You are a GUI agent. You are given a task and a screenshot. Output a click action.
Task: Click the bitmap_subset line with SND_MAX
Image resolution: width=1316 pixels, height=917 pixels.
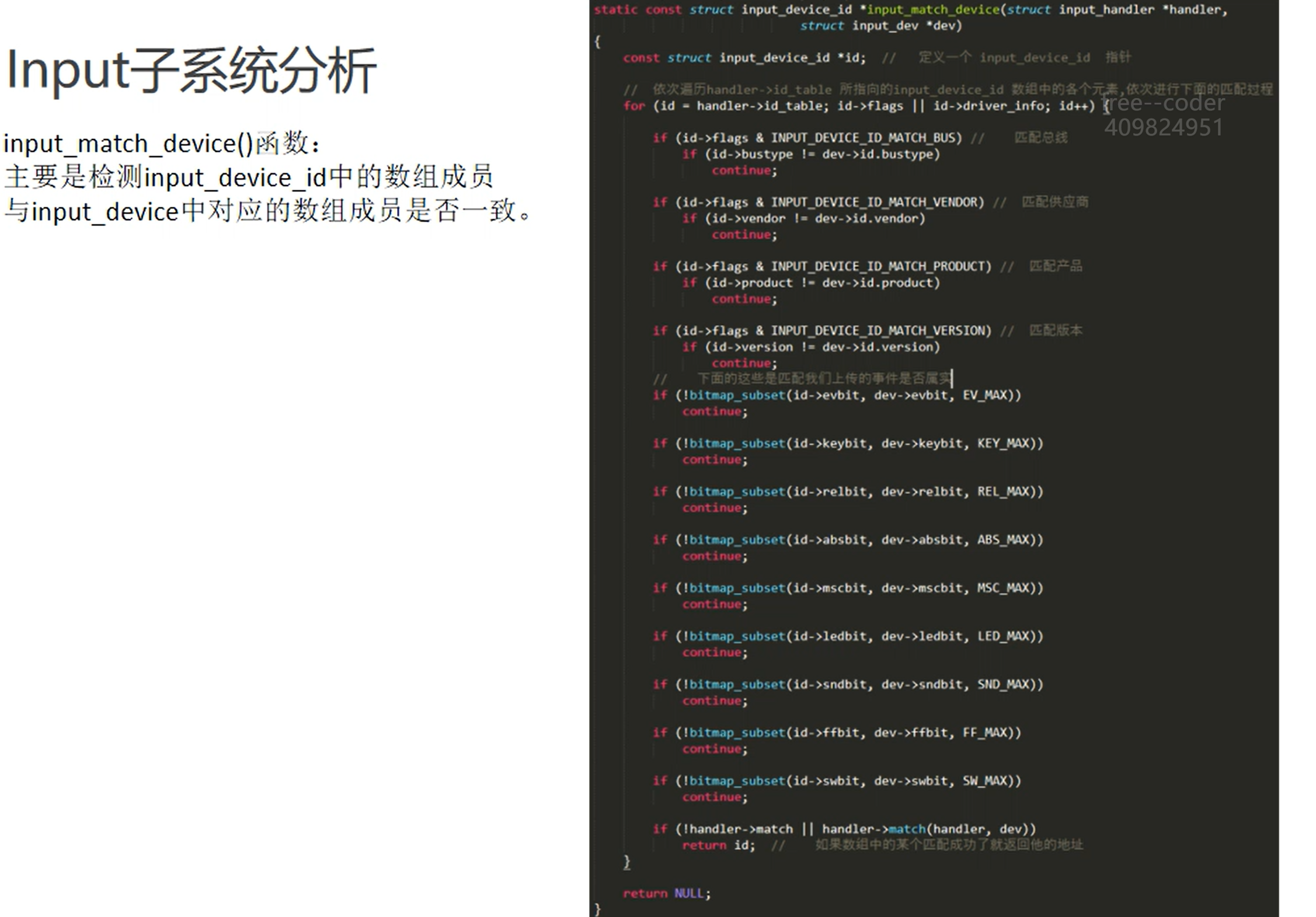(848, 684)
